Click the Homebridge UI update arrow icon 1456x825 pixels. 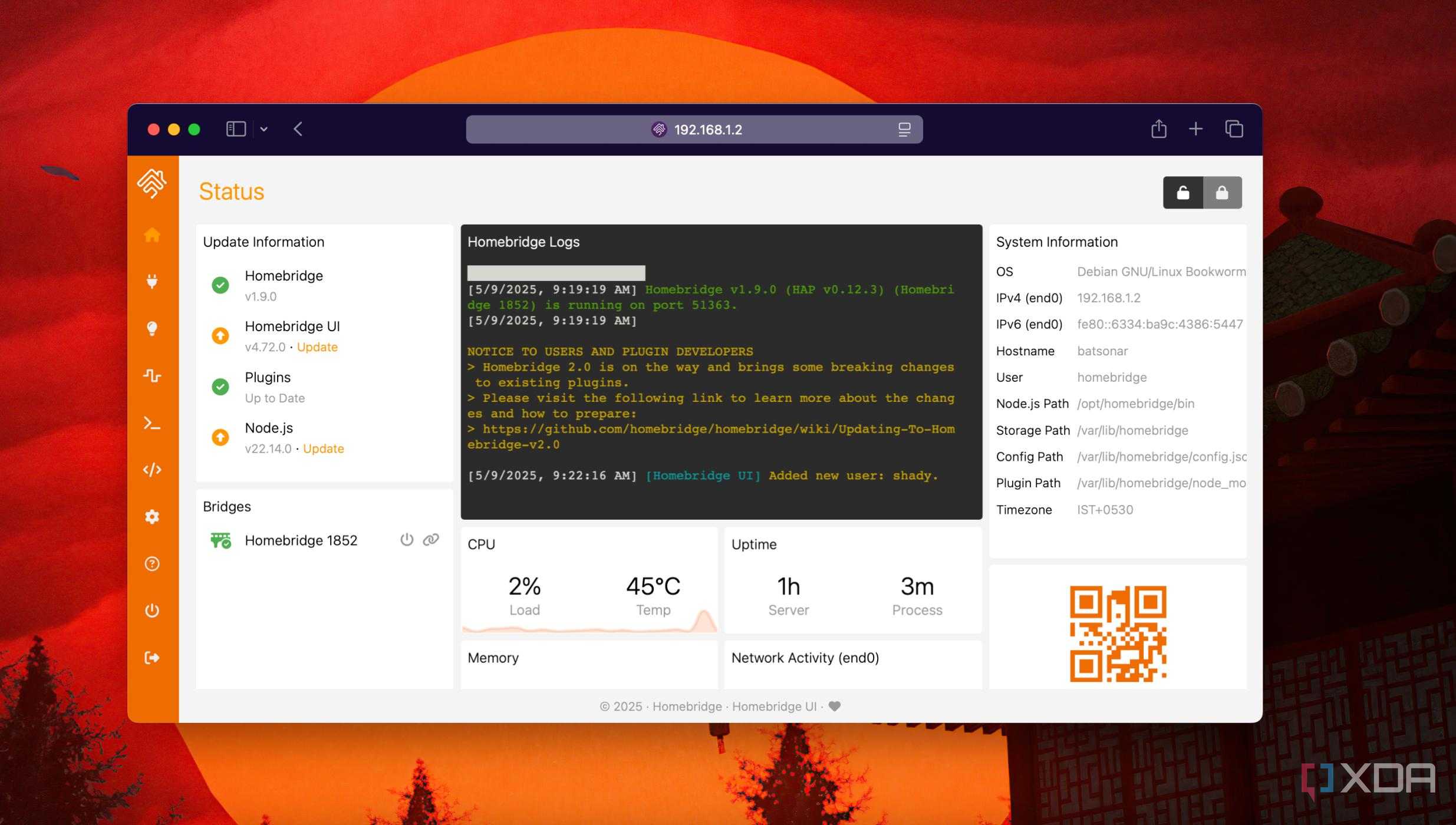click(220, 336)
